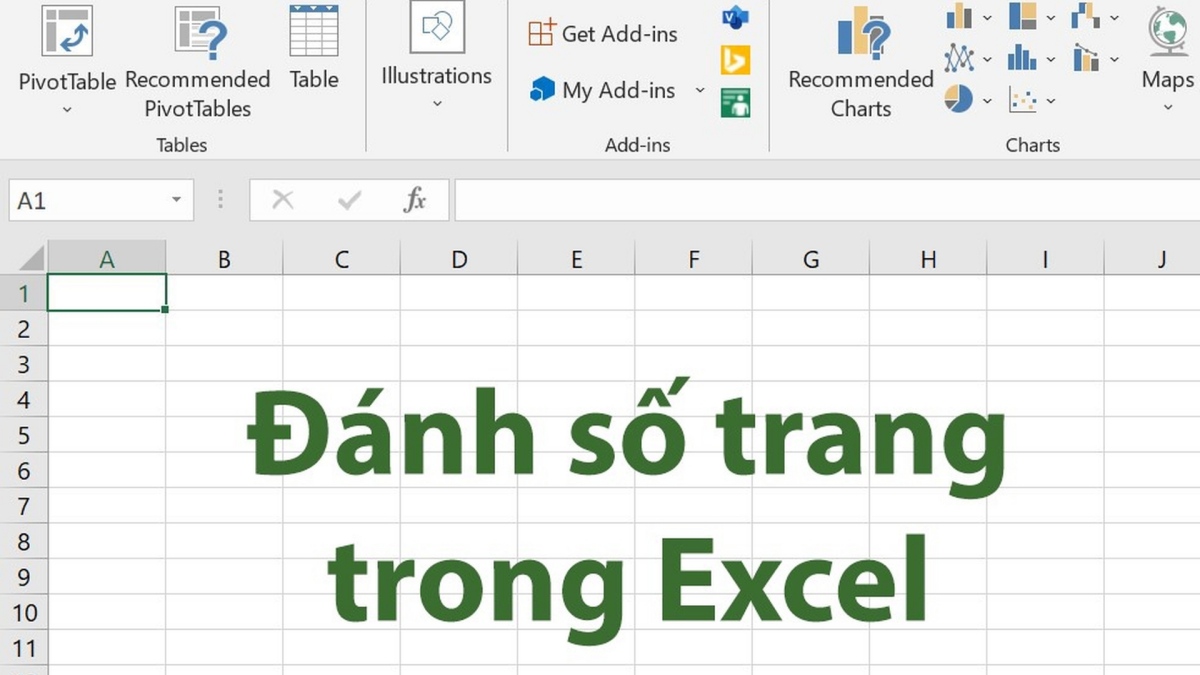Select row 2 header
Viewport: 1200px width, 675px height.
tap(24, 329)
